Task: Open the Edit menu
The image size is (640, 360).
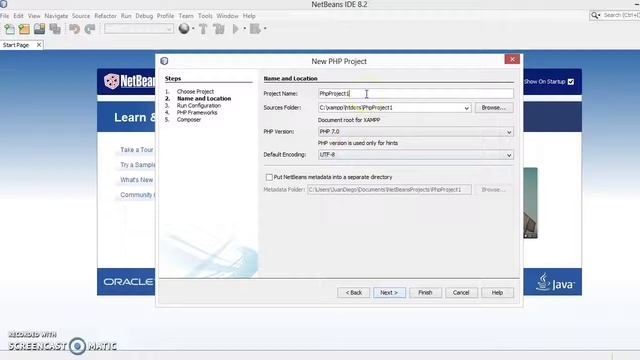Action: [18, 16]
